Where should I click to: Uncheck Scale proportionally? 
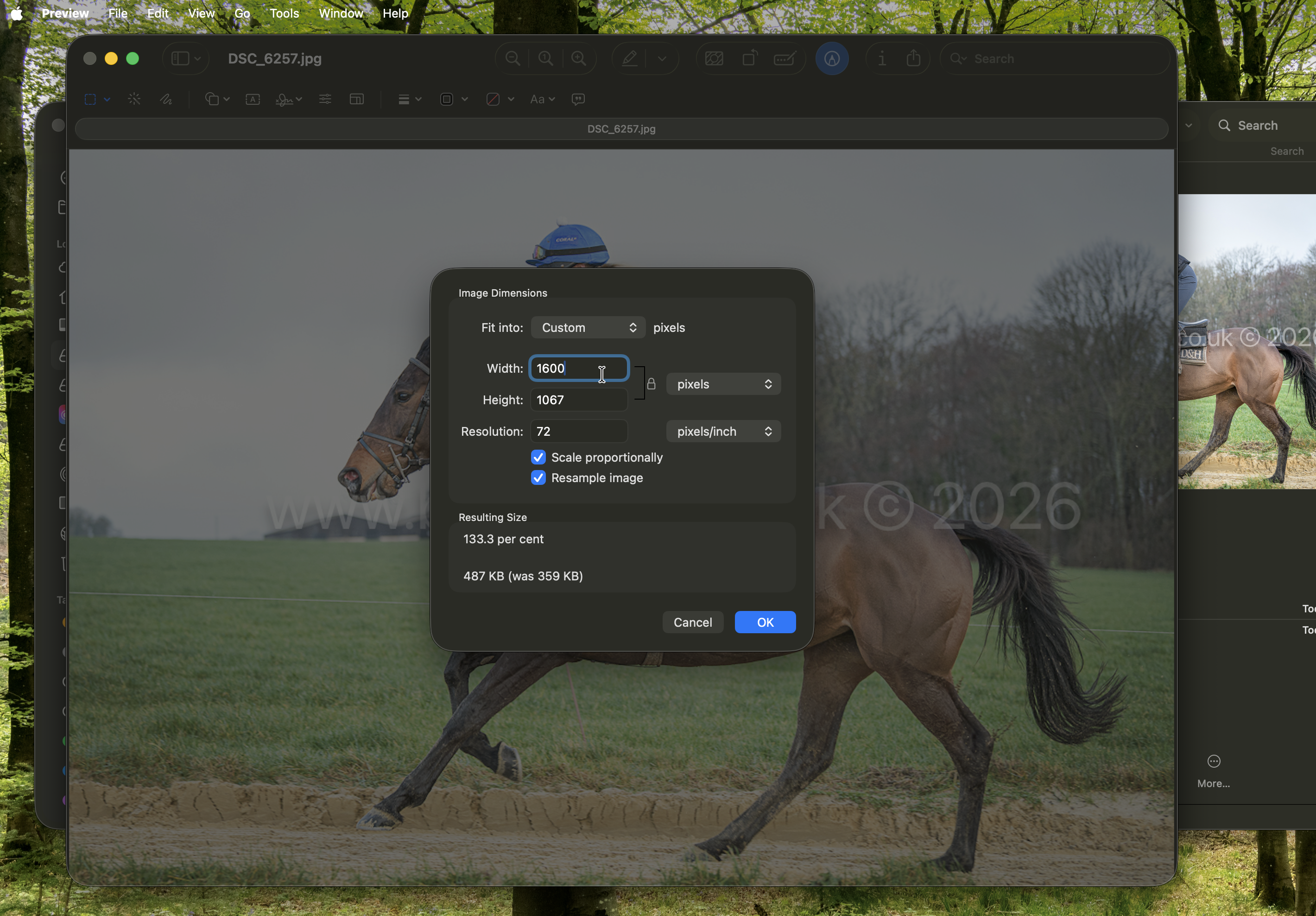pos(538,457)
